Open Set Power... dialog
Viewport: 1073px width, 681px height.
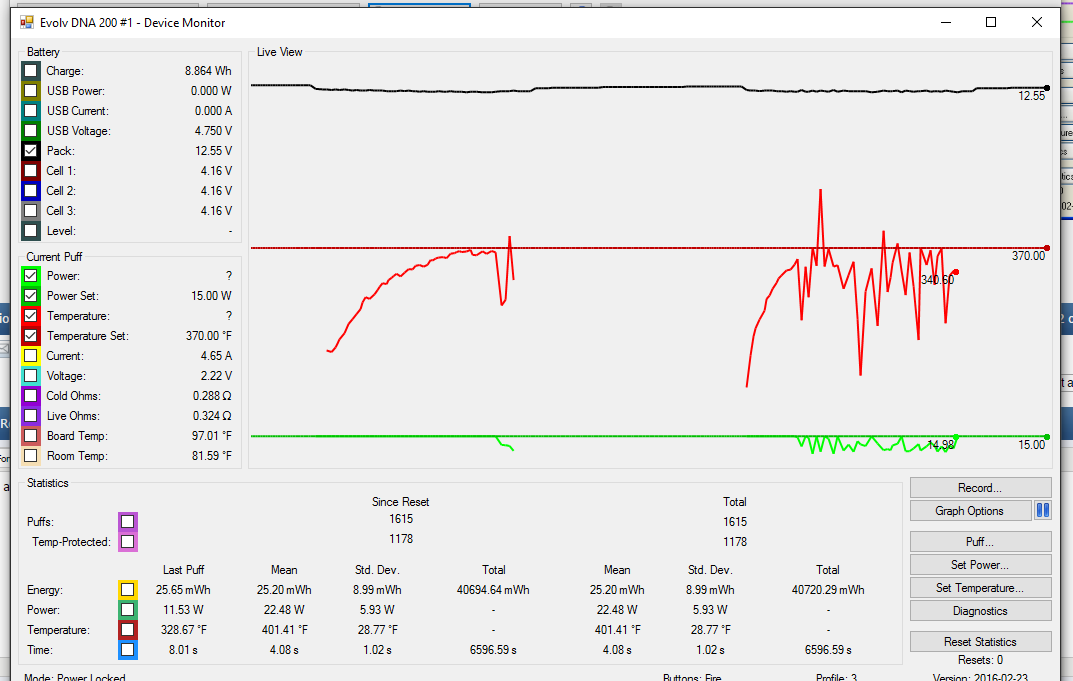point(980,565)
